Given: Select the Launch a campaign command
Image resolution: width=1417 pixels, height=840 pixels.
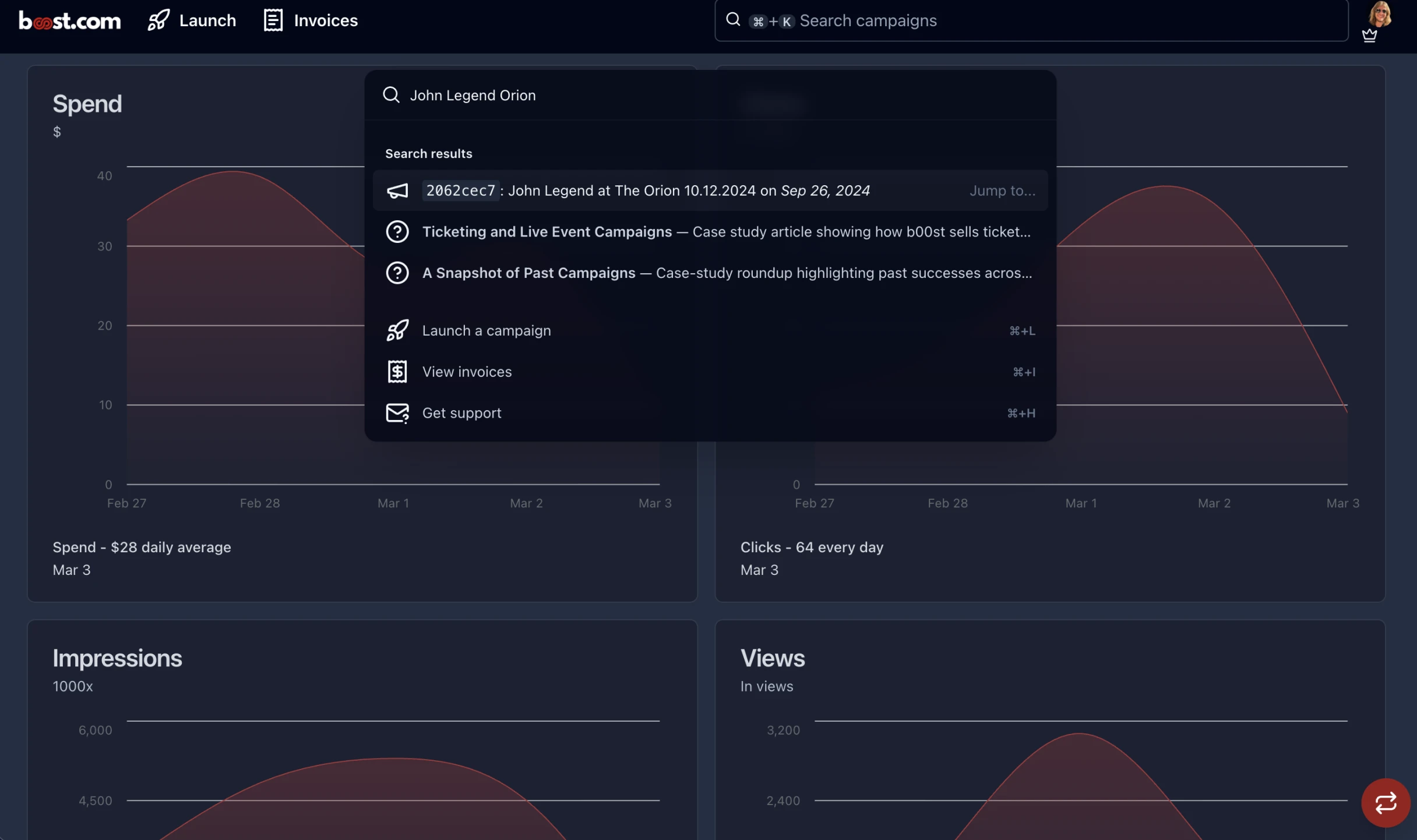Looking at the screenshot, I should (487, 331).
